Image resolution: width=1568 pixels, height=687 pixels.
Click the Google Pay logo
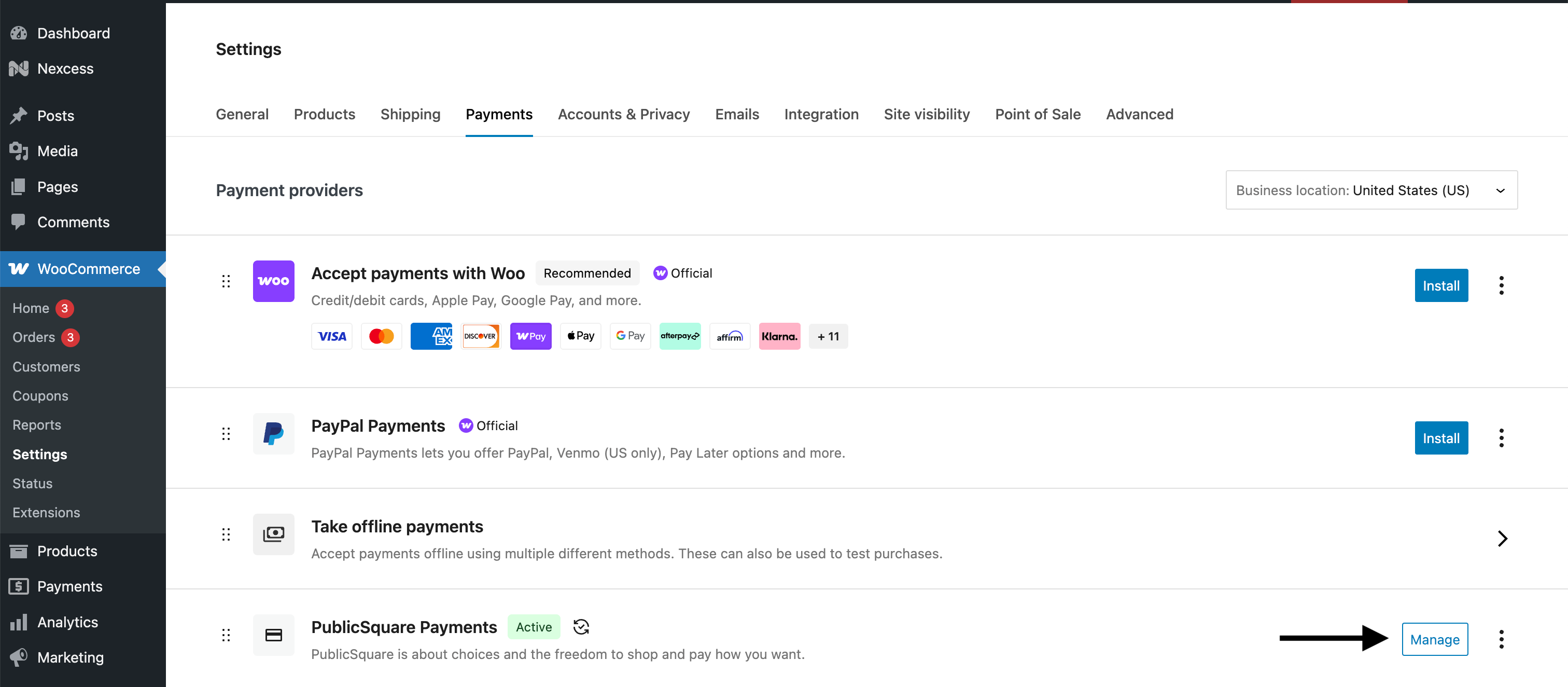pos(630,336)
